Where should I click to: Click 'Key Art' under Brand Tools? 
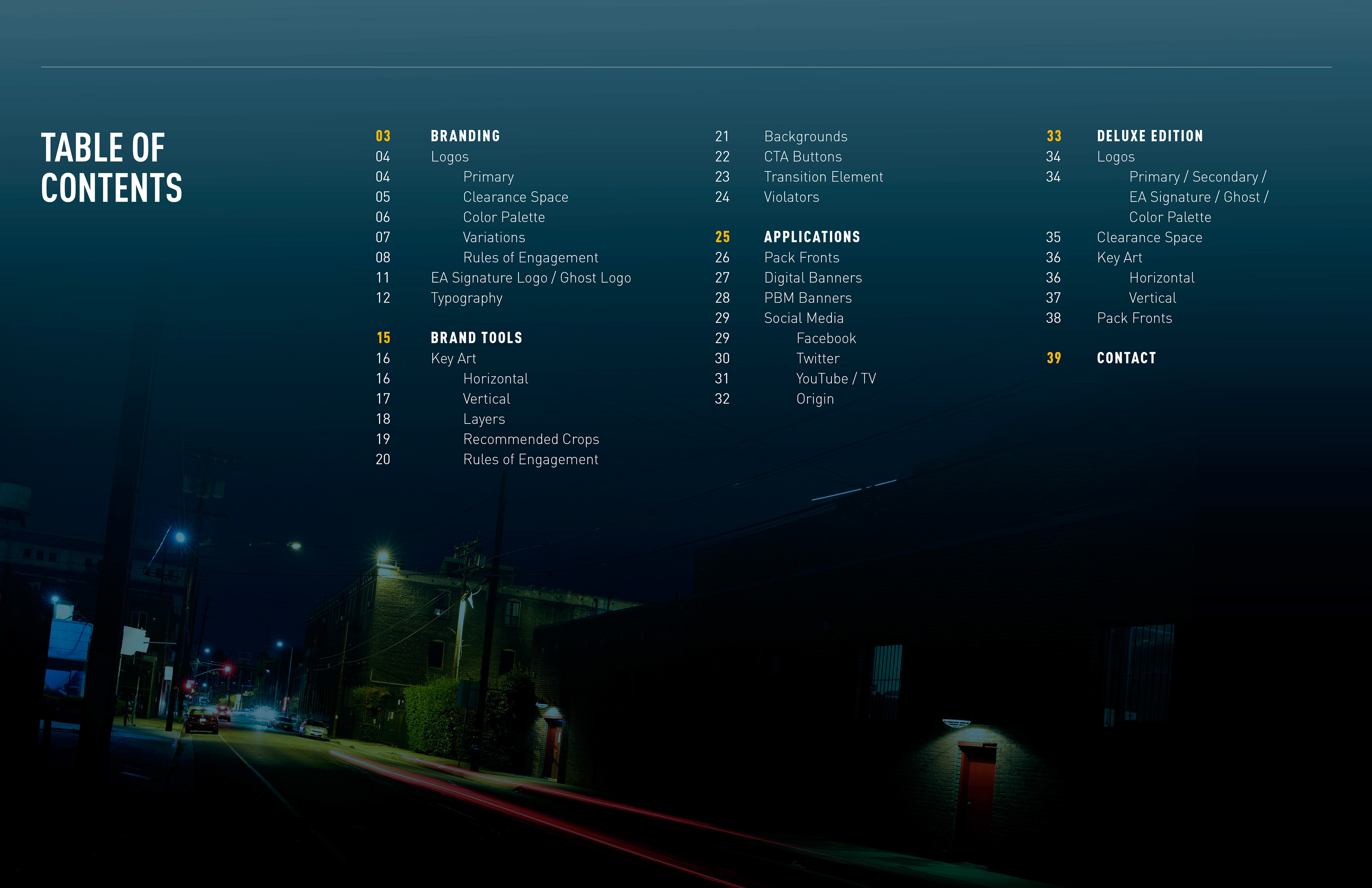[453, 359]
